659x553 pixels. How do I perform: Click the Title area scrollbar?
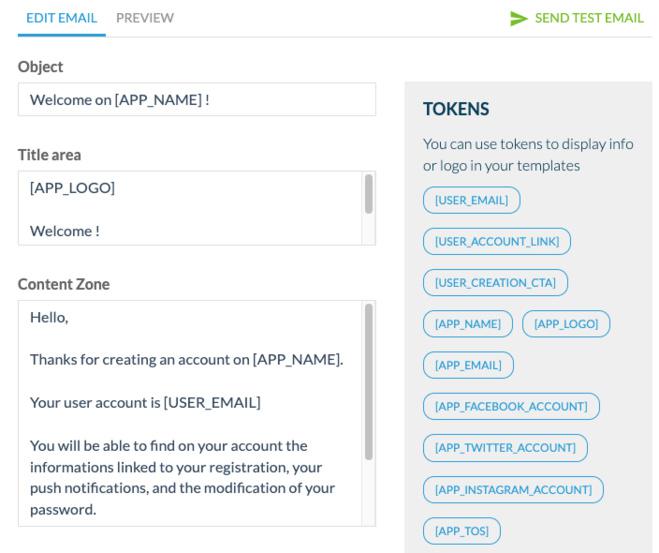point(368,194)
